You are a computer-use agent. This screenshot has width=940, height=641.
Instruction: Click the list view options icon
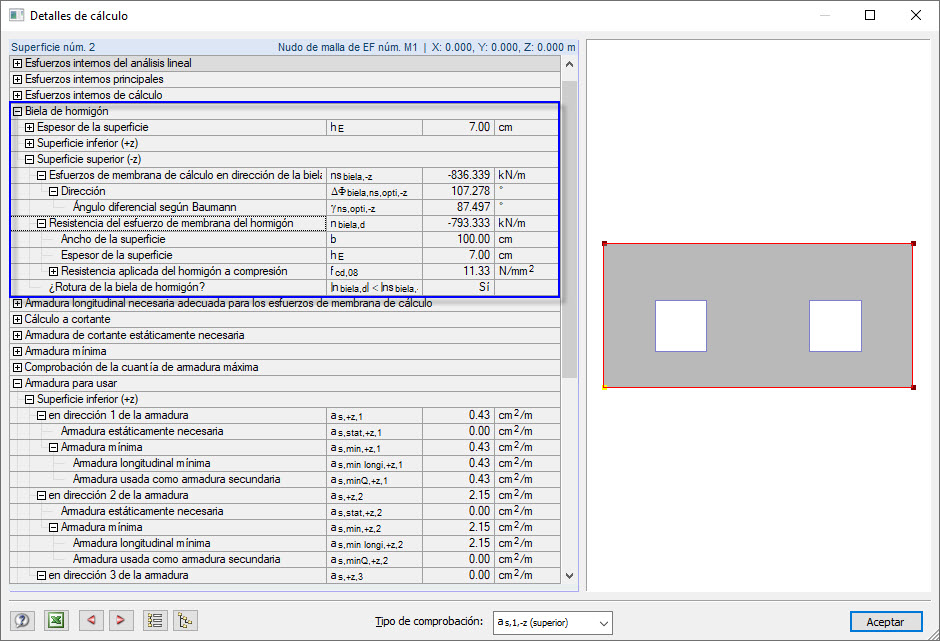[155, 620]
